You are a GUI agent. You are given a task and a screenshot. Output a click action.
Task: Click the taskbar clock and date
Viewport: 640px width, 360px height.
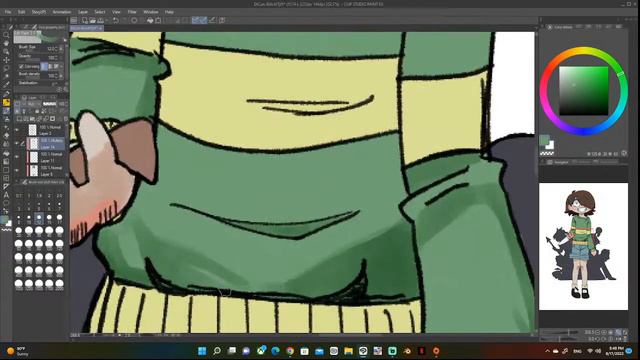pos(616,351)
